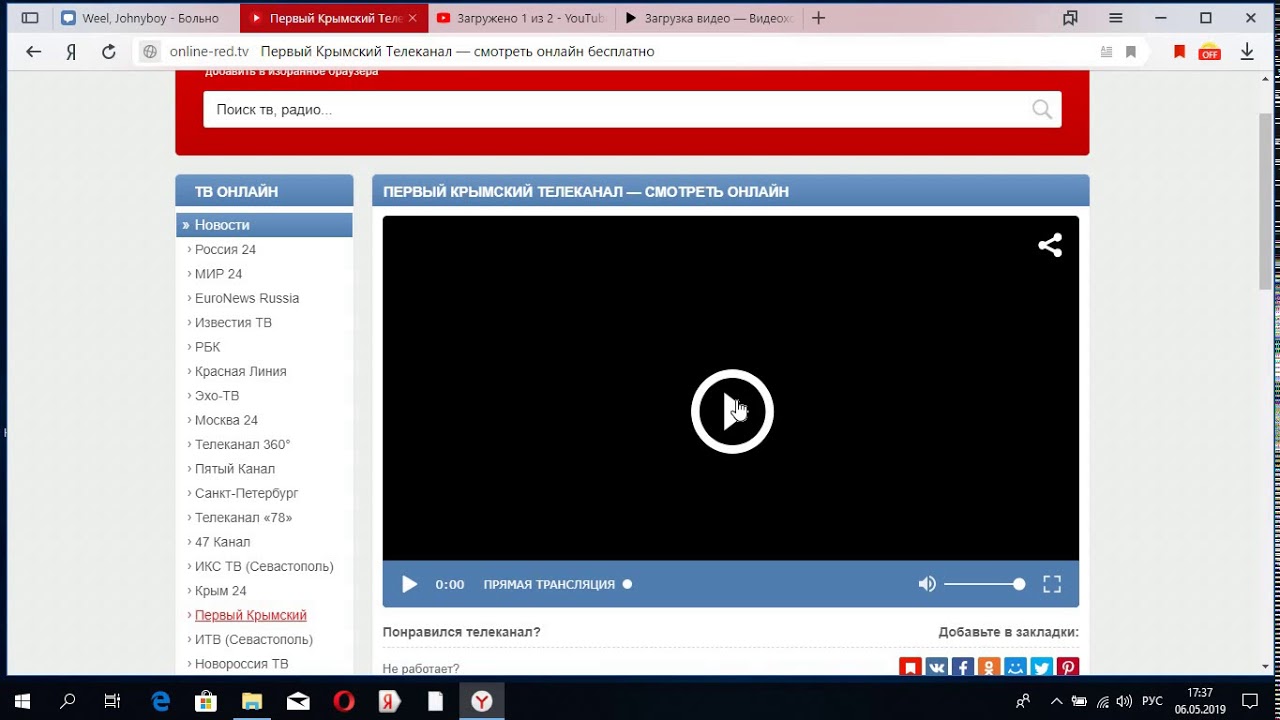Open Opera browser from the taskbar

point(343,701)
